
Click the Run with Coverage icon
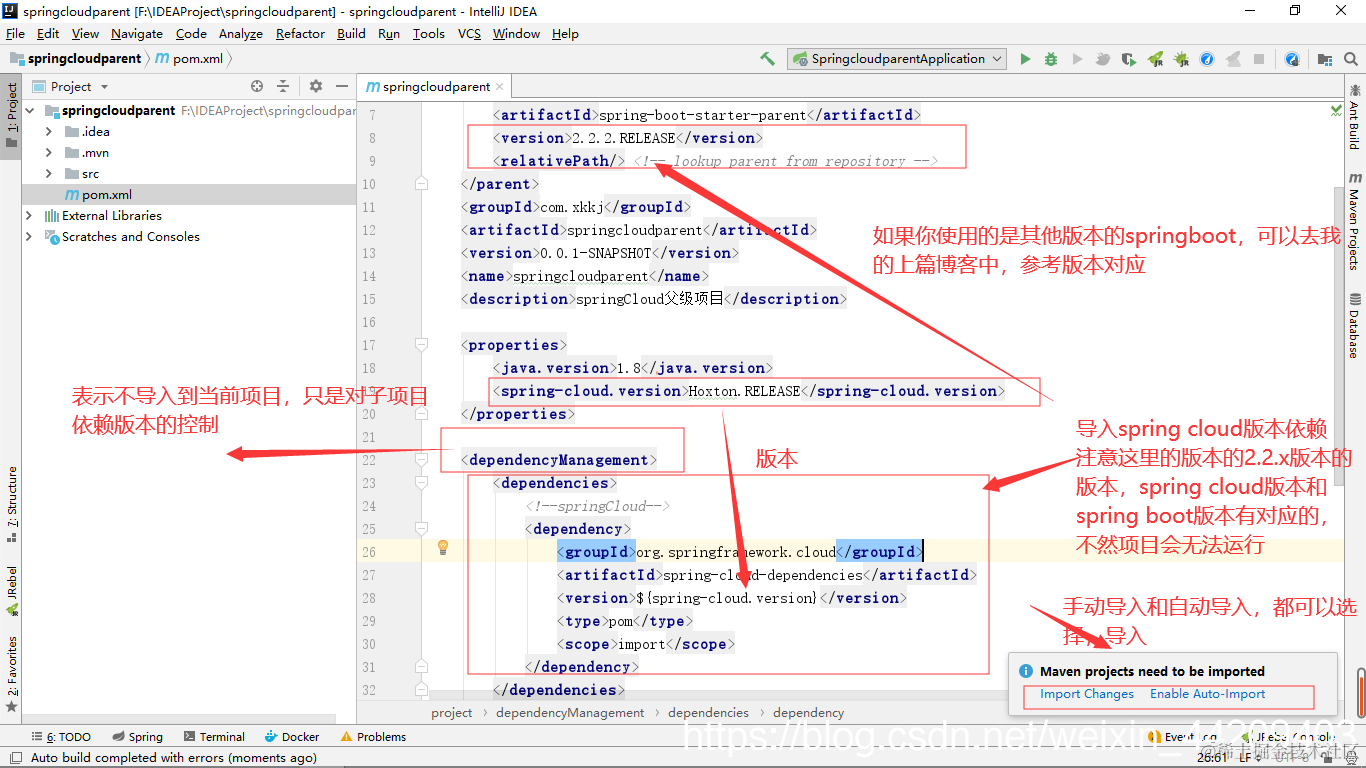(1129, 59)
